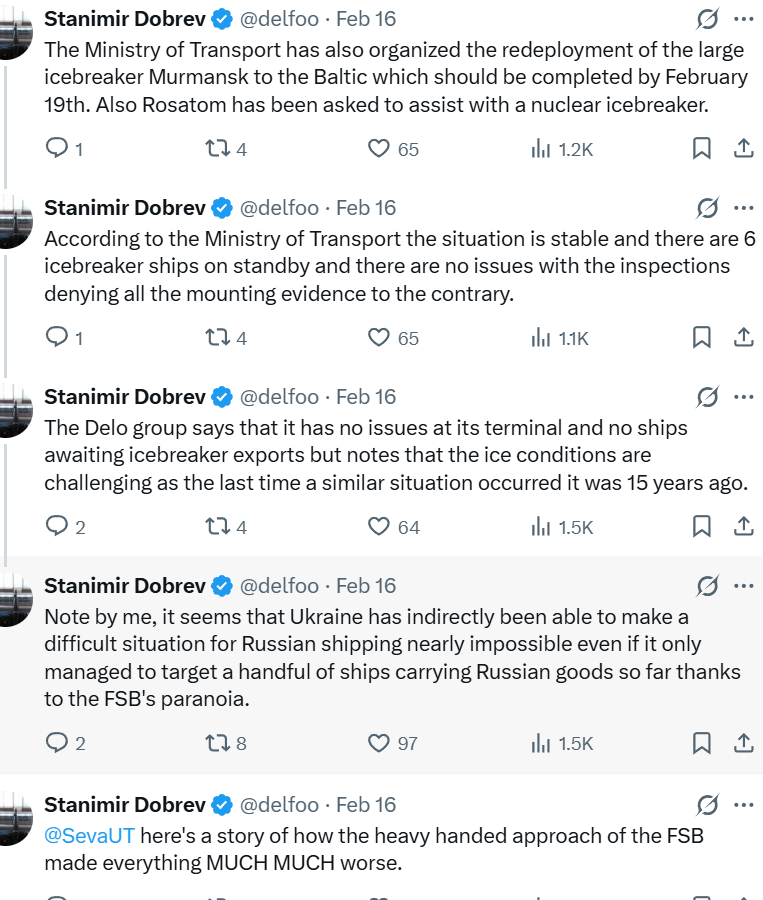View analytics of the Delo group tweet

tap(541, 527)
